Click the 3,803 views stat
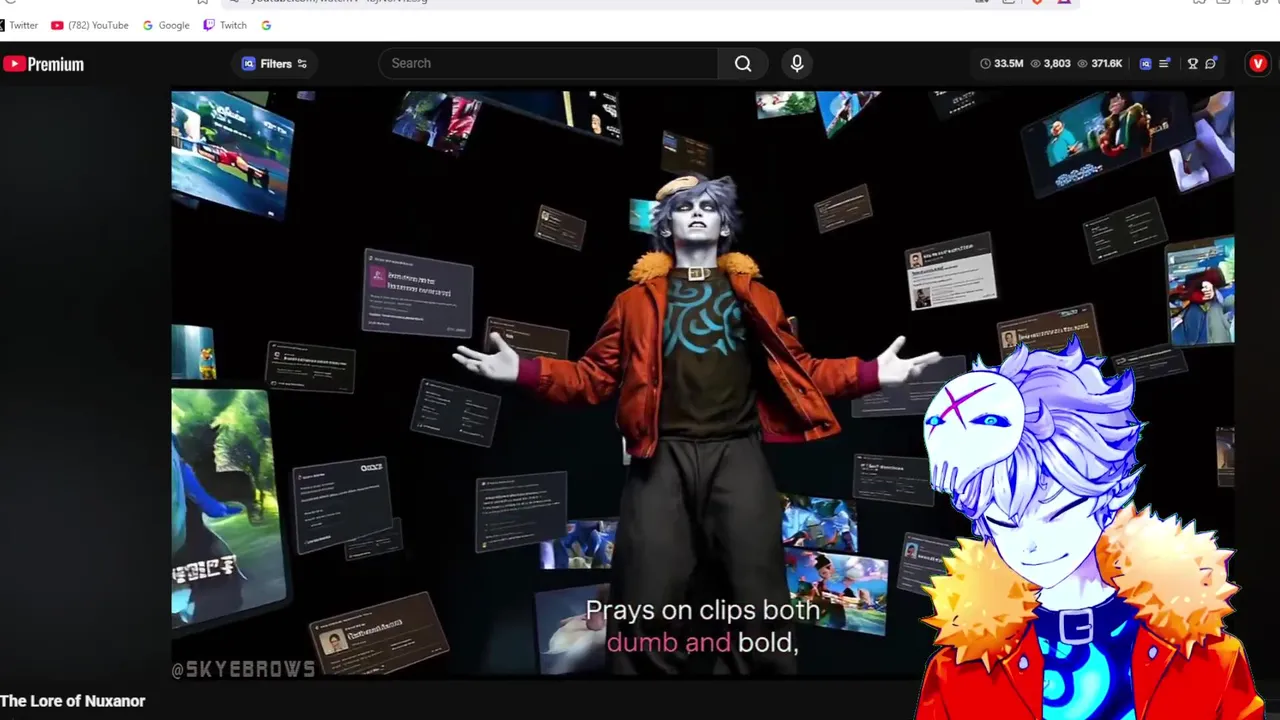 point(1050,64)
